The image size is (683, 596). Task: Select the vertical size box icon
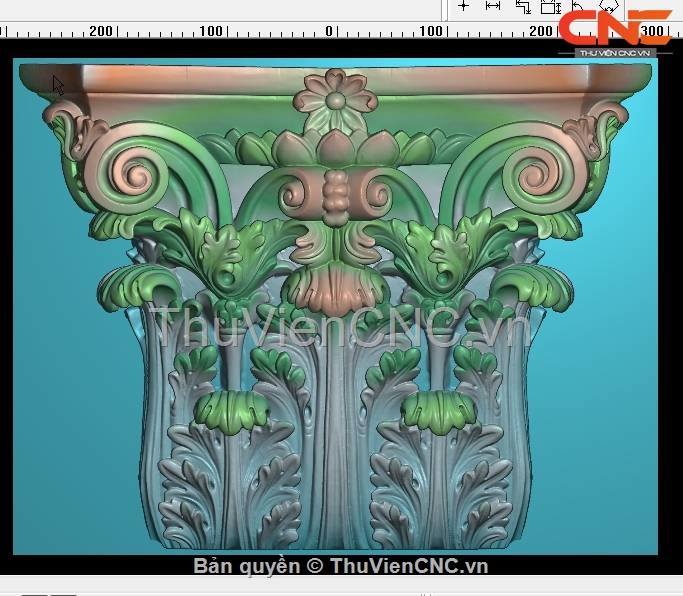tap(550, 7)
